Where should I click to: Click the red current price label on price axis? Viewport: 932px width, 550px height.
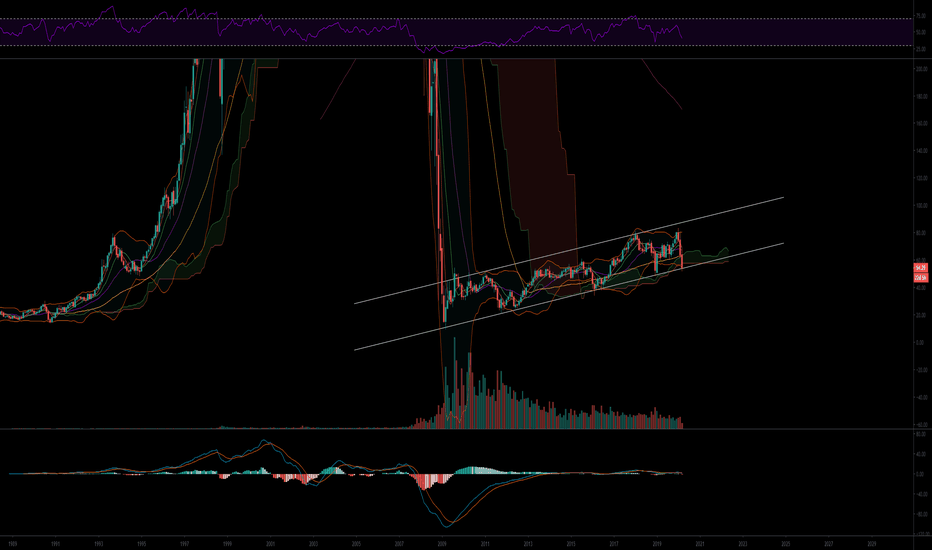point(920,268)
